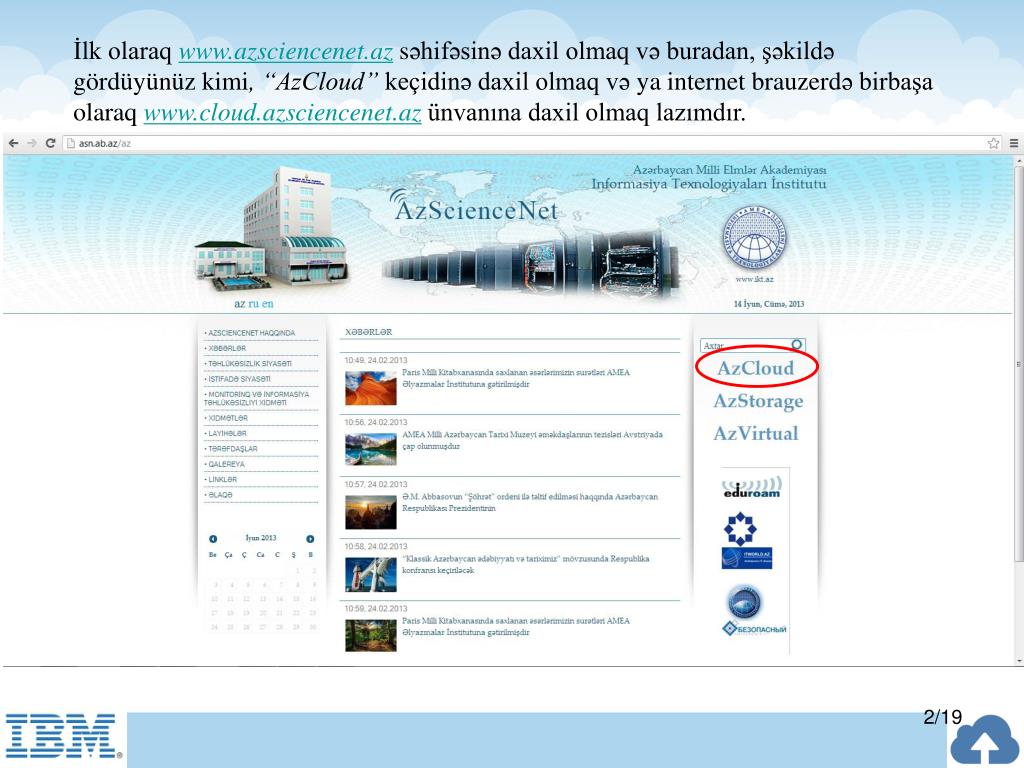
Task: Go to next month in calendar
Action: pyautogui.click(x=310, y=539)
